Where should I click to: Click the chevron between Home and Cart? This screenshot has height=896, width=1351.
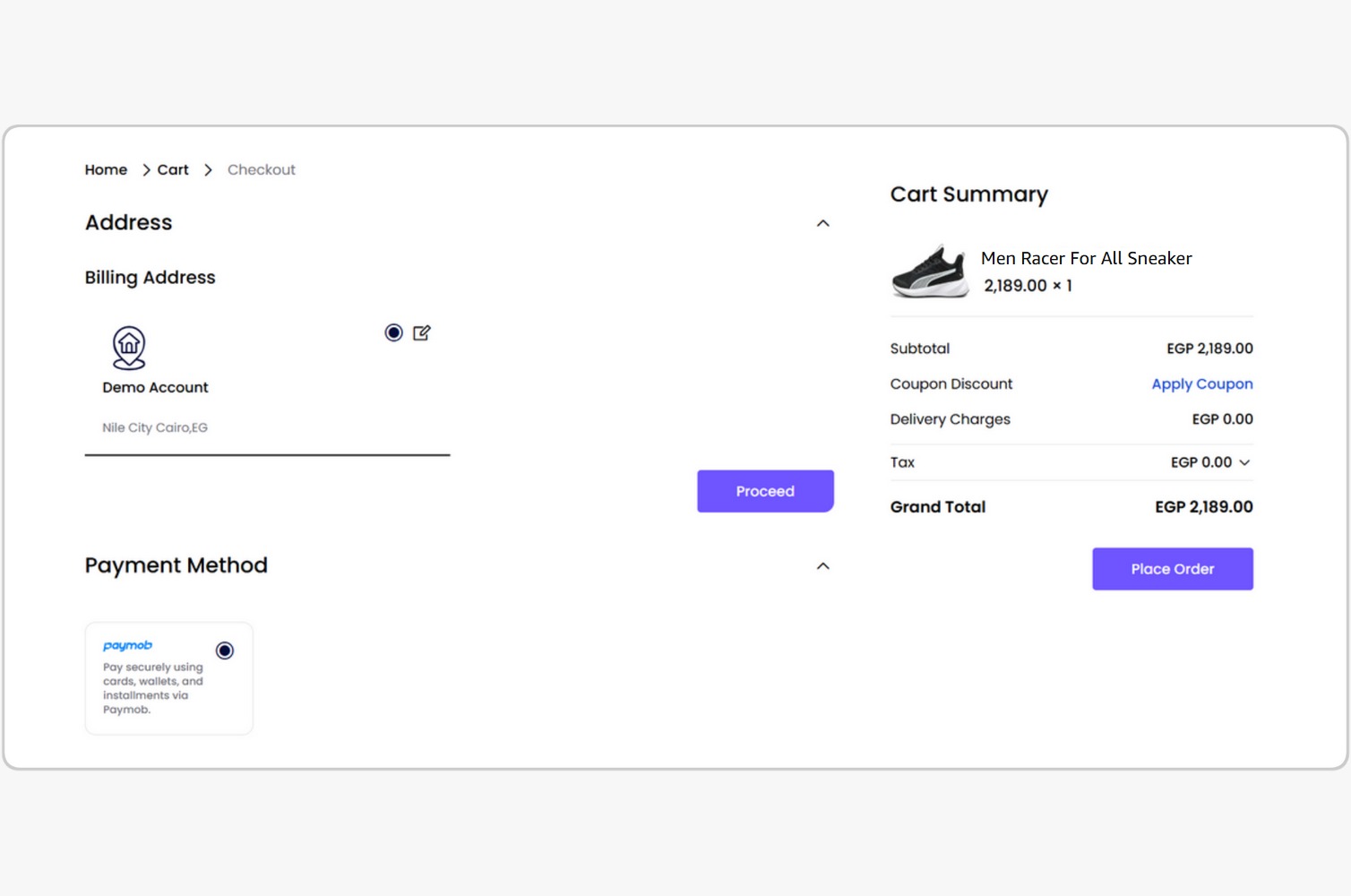pos(146,170)
